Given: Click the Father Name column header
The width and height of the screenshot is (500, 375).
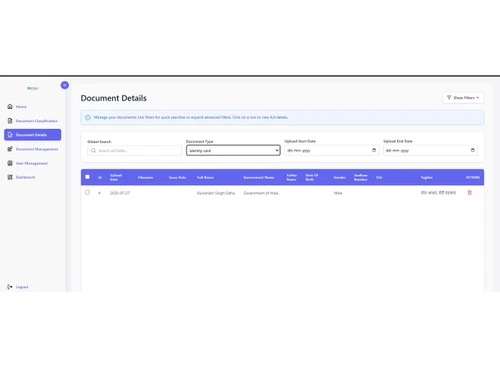Looking at the screenshot, I should click(x=292, y=177).
